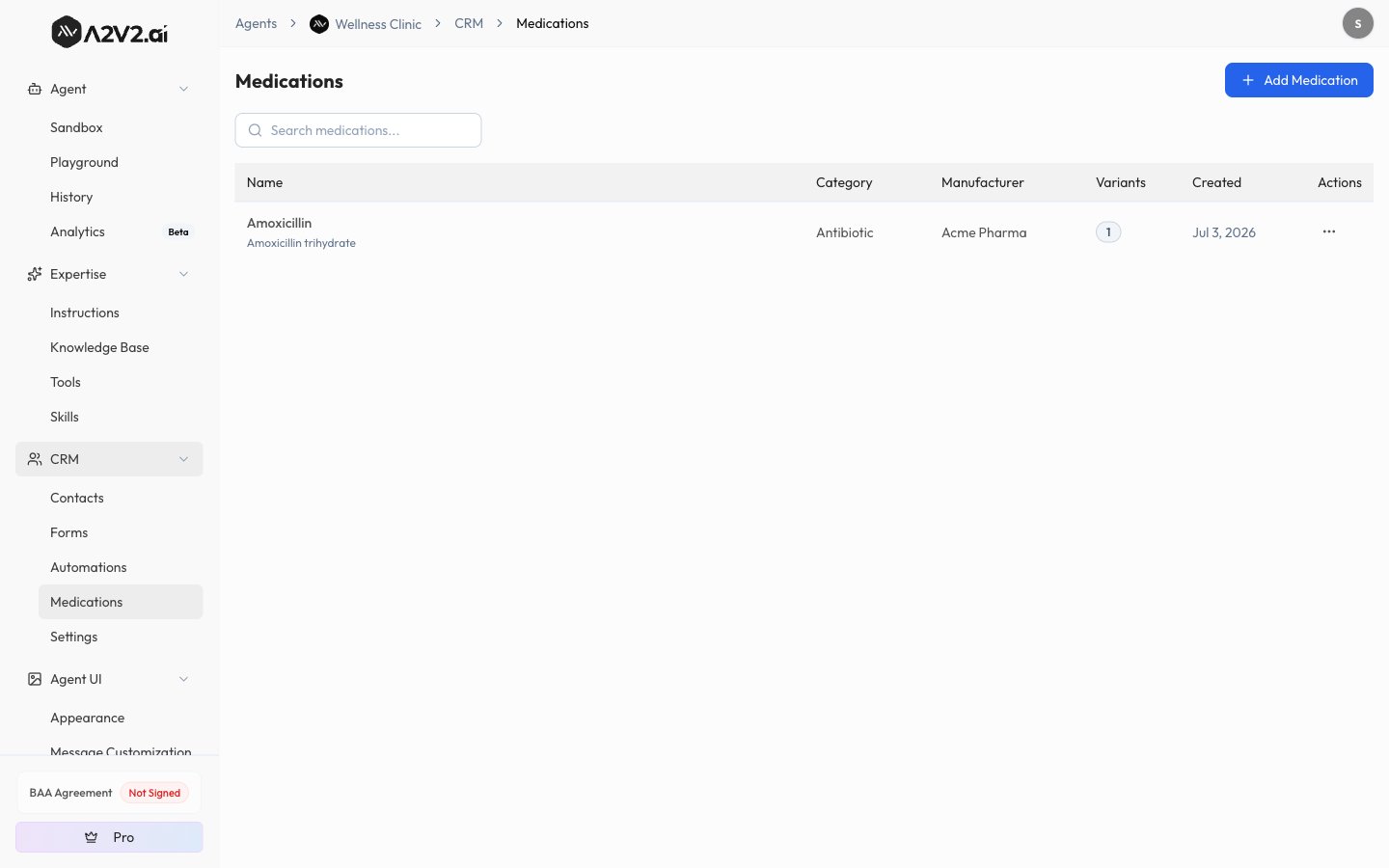This screenshot has height=868, width=1389.
Task: Click the search magnifier icon
Action: pos(256,130)
